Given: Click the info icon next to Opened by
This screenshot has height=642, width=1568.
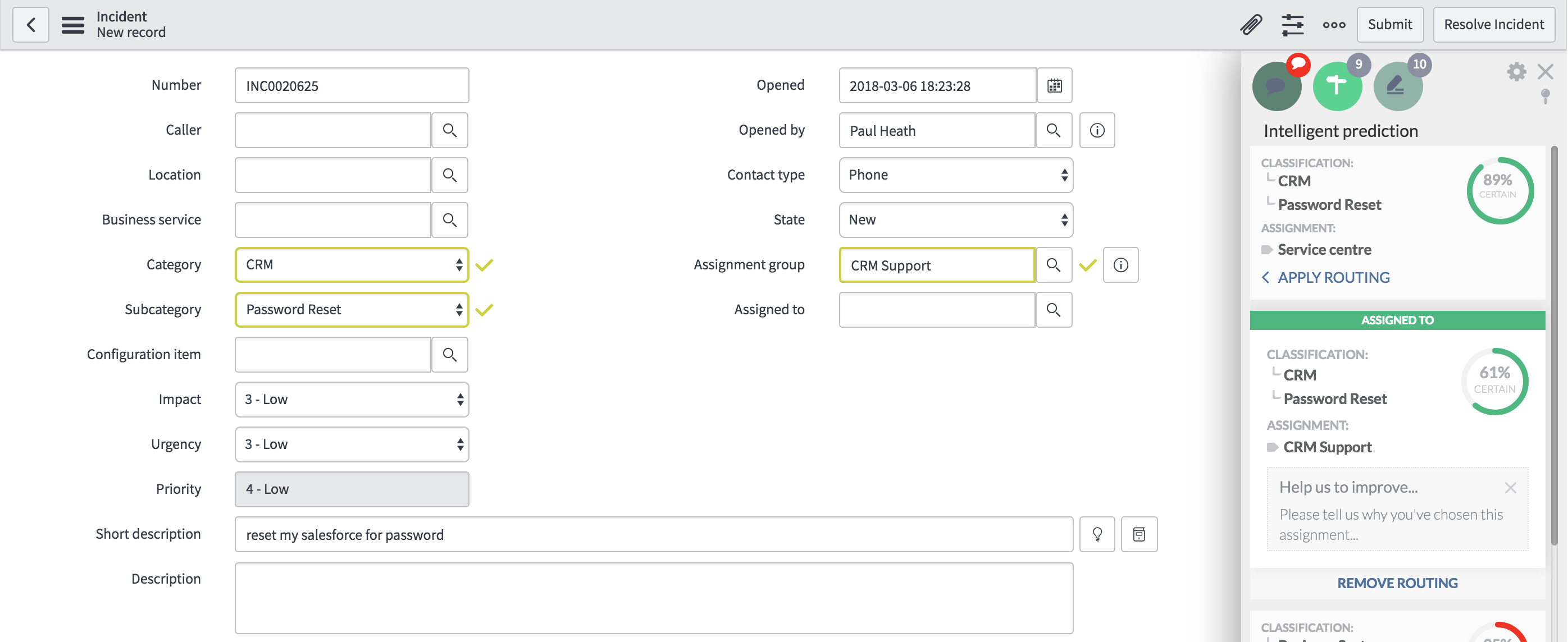Looking at the screenshot, I should (x=1097, y=130).
